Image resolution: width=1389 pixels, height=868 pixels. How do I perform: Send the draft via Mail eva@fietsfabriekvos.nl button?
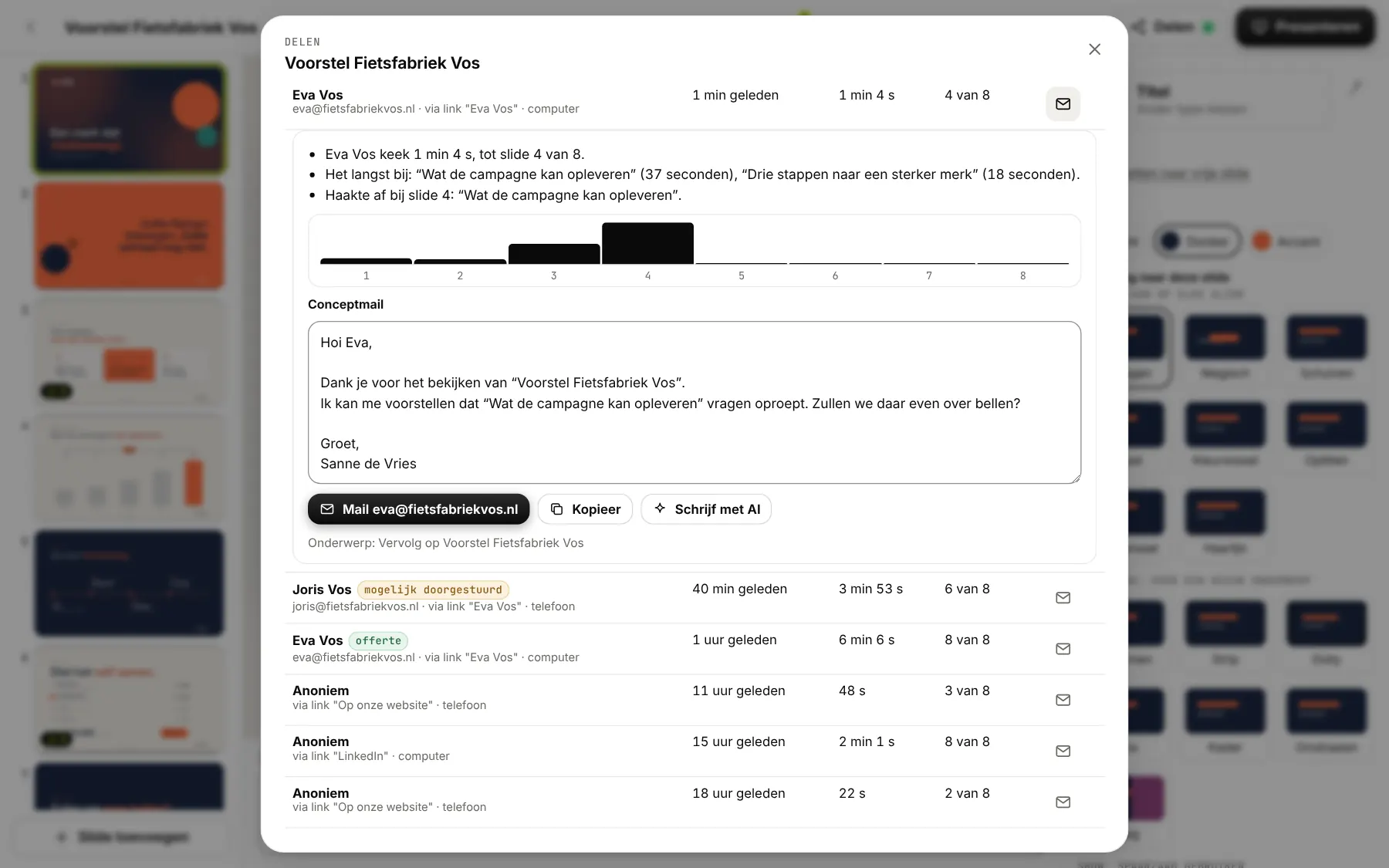pyautogui.click(x=418, y=509)
